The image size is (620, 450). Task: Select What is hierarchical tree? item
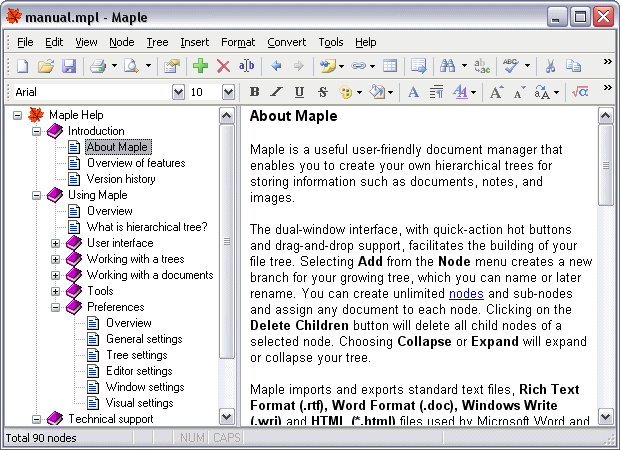[147, 227]
